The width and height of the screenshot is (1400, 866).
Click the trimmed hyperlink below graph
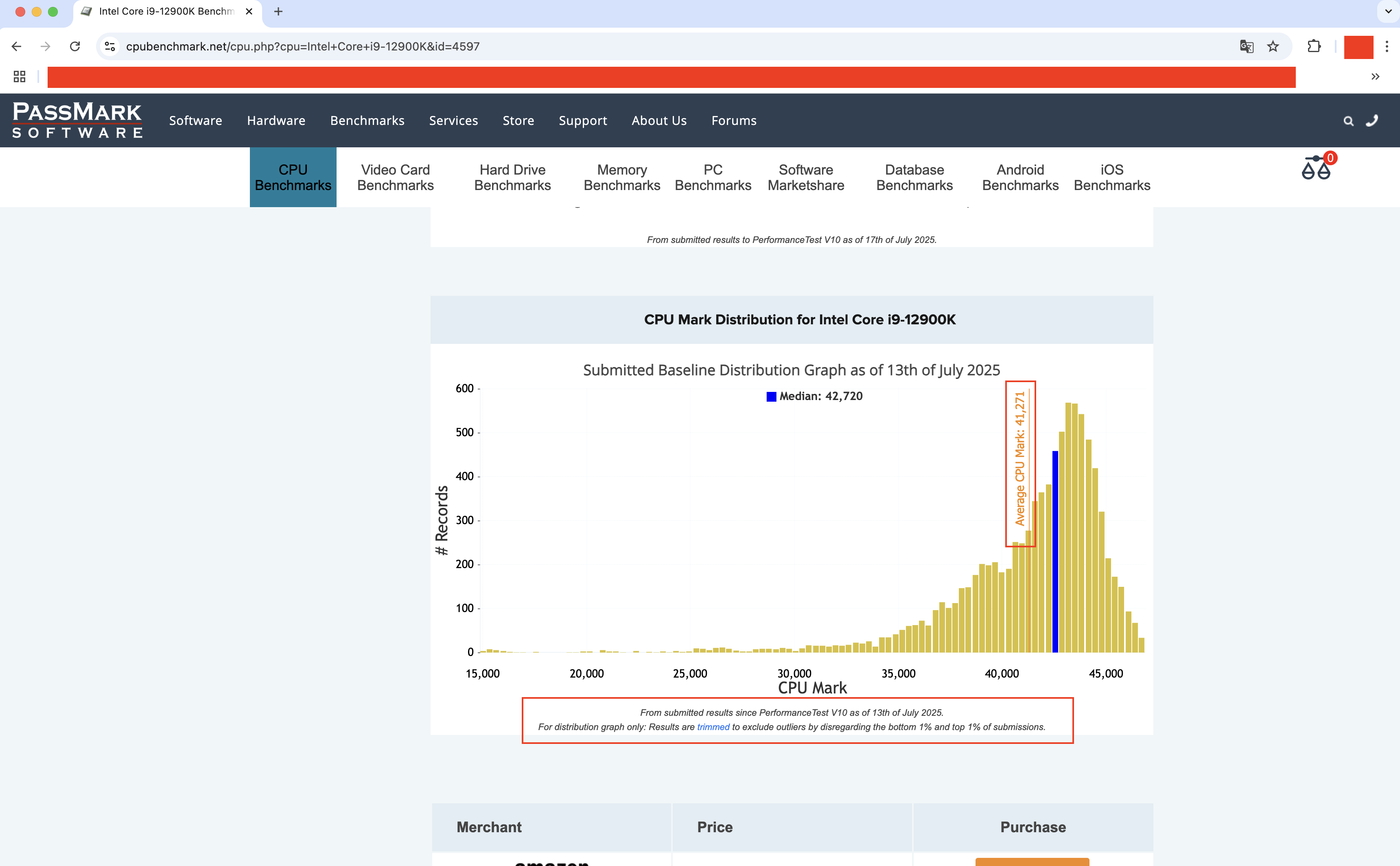713,727
